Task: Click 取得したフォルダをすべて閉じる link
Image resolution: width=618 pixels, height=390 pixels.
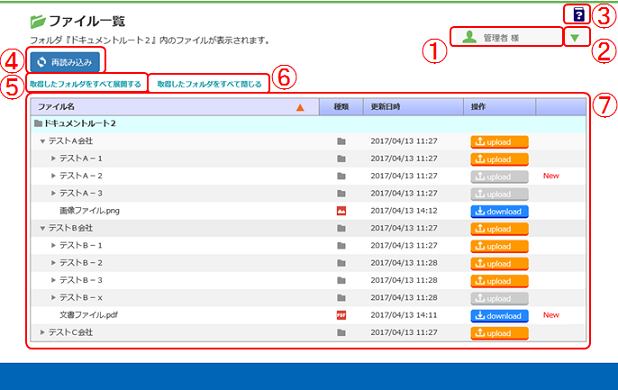Action: (x=209, y=84)
